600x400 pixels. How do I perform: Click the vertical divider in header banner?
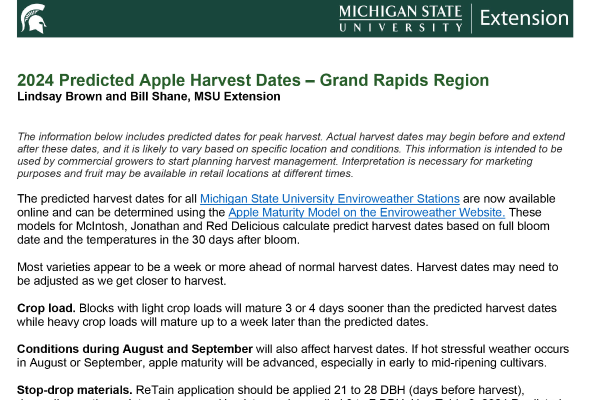pyautogui.click(x=471, y=18)
